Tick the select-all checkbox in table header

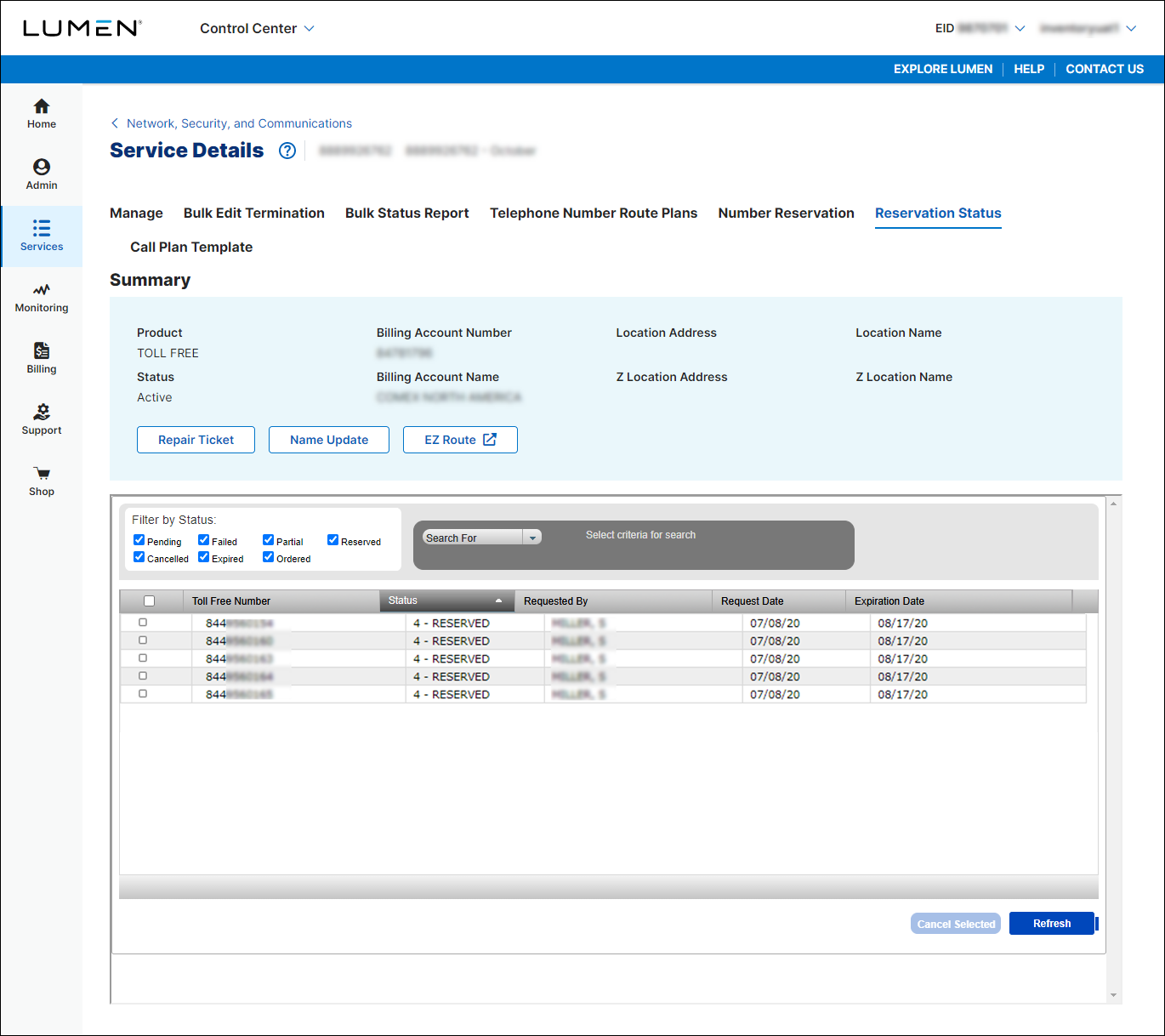click(150, 601)
